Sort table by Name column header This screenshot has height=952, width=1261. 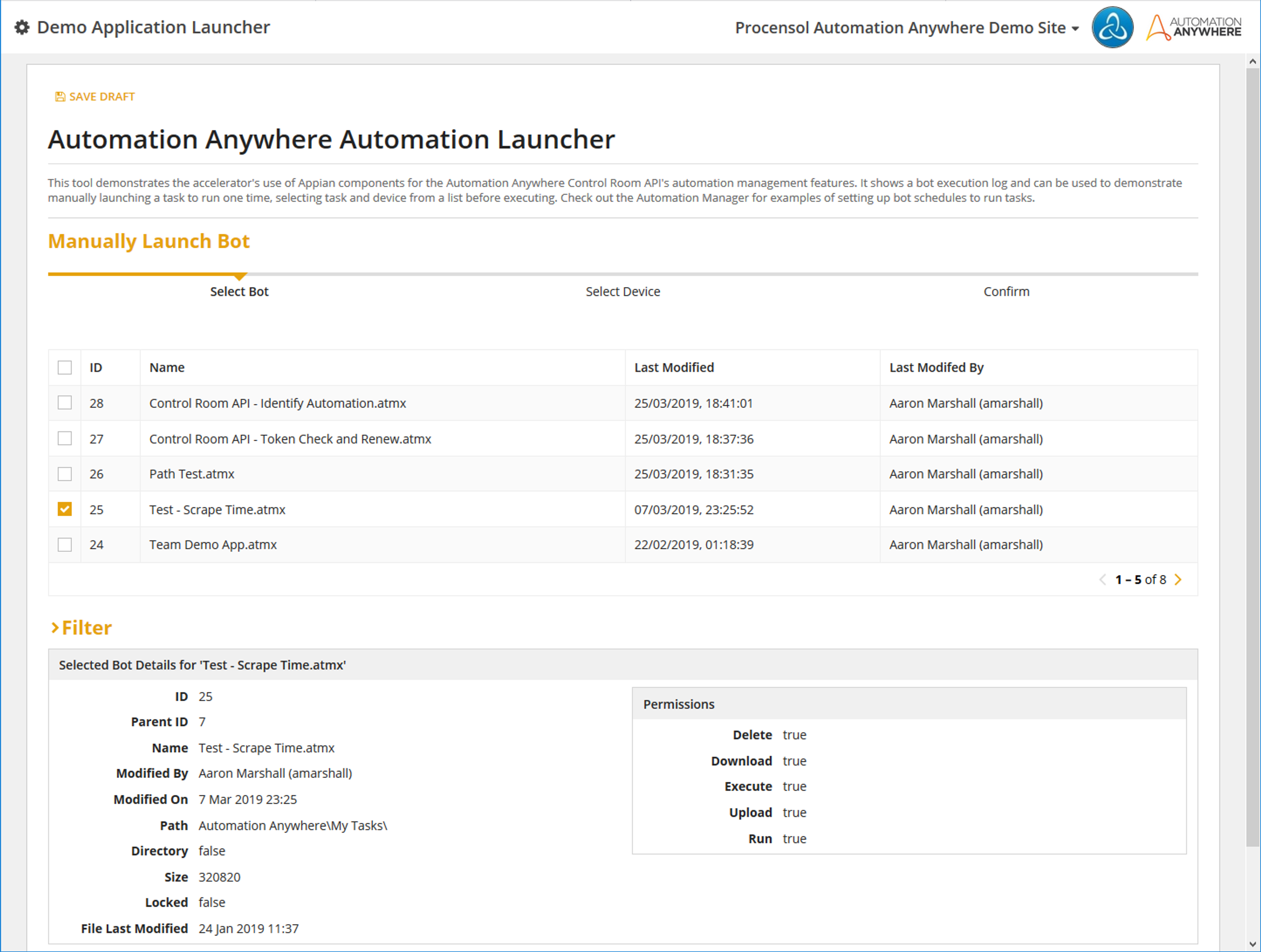point(167,368)
